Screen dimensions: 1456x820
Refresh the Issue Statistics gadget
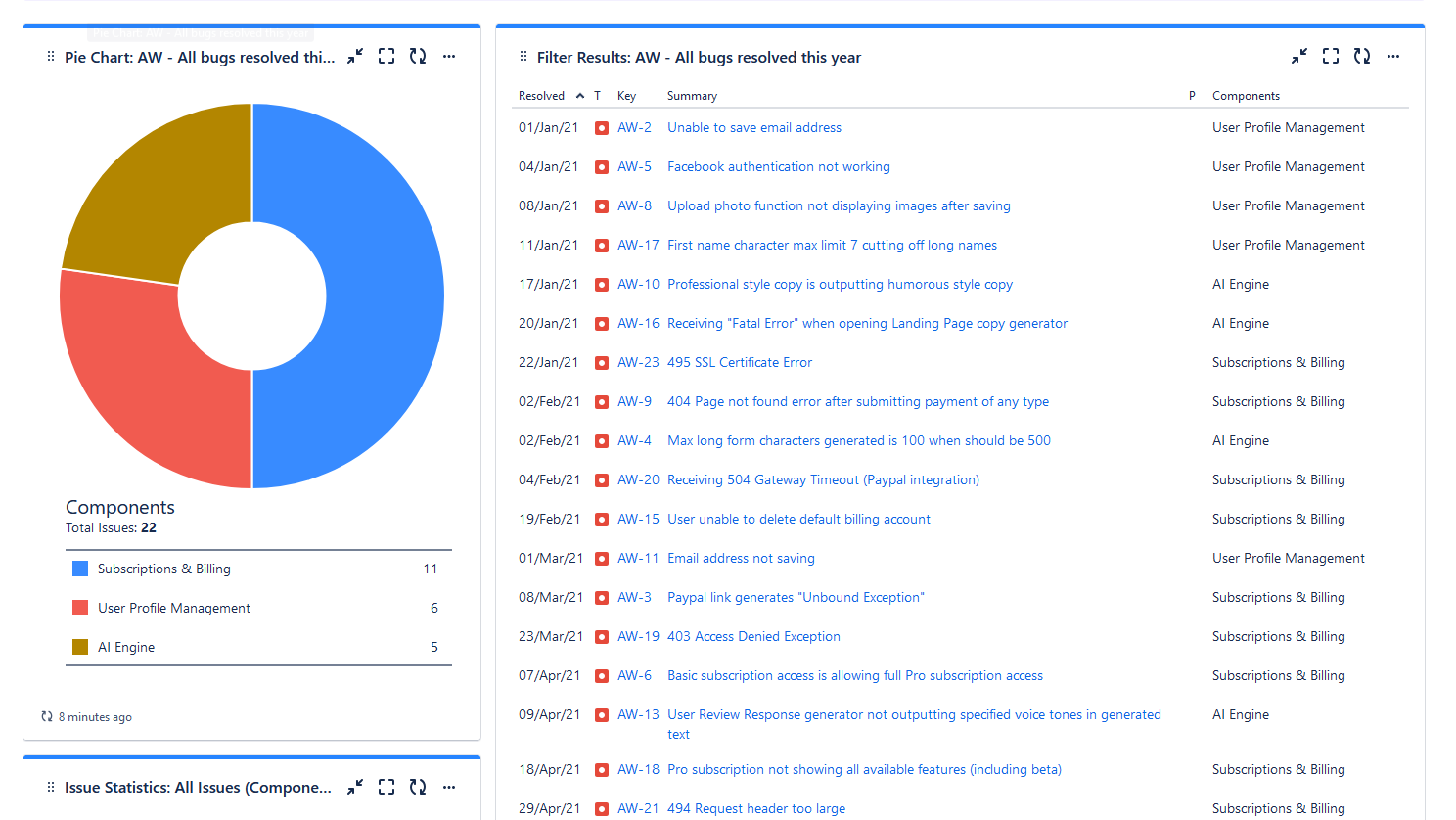(418, 787)
